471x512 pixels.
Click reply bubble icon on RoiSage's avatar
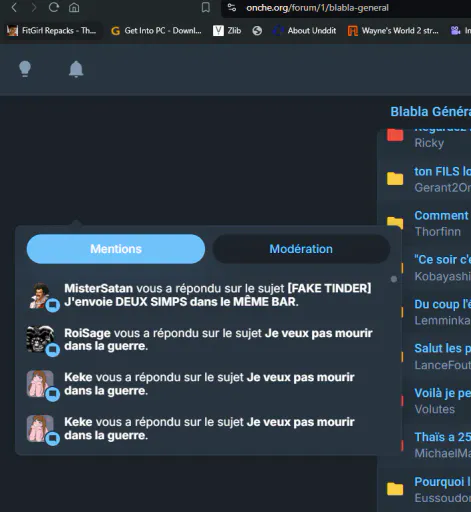coord(53,350)
